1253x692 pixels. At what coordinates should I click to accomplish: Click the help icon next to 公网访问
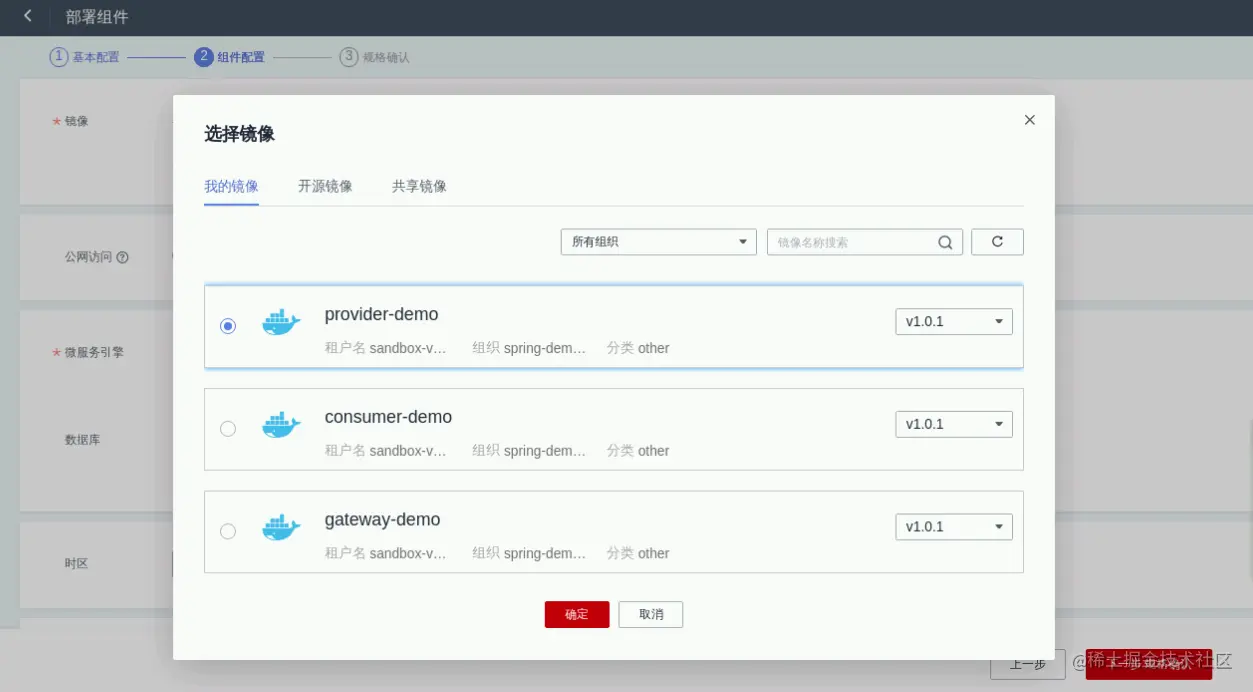coord(122,257)
